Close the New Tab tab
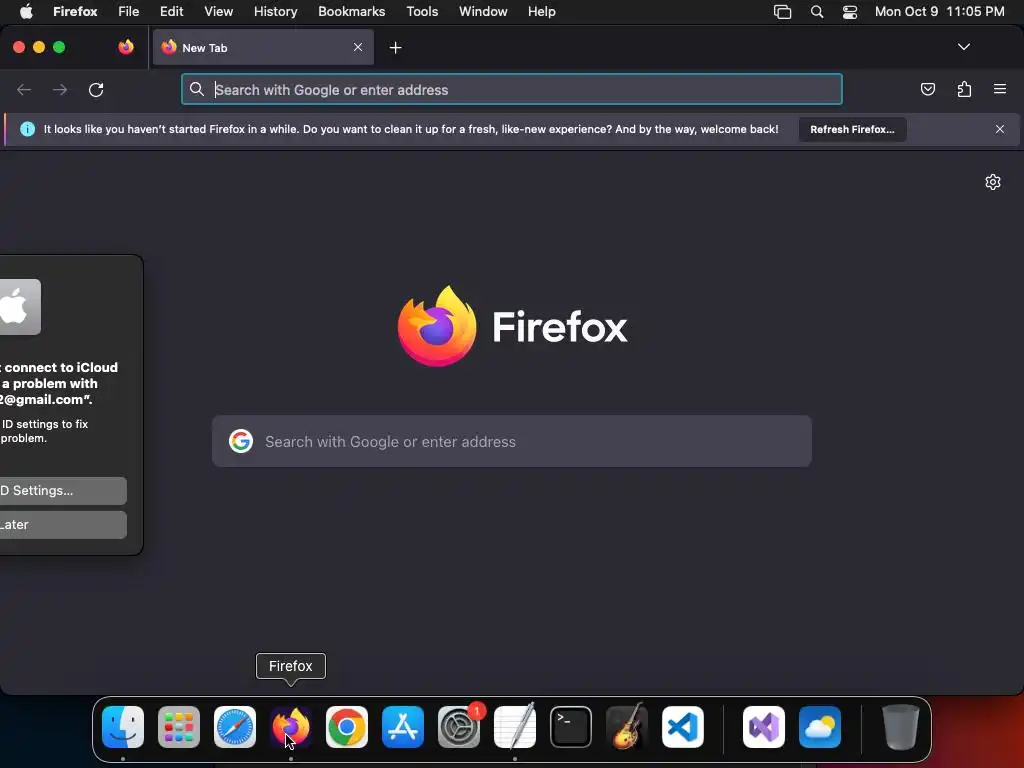1024x768 pixels. click(358, 47)
